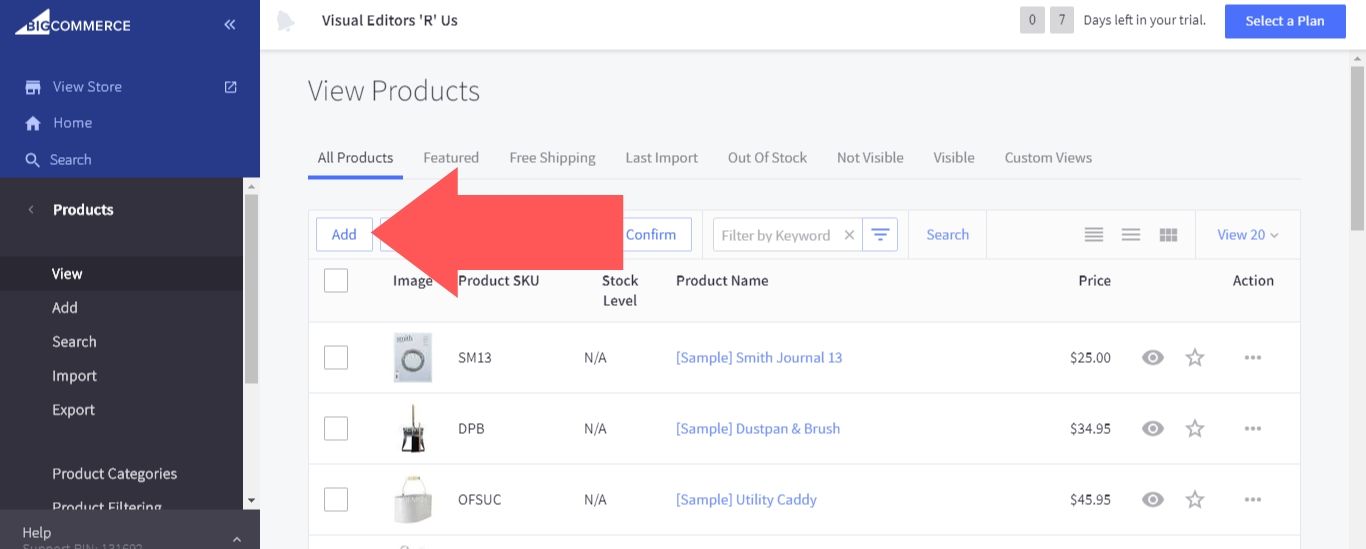The width and height of the screenshot is (1366, 549).
Task: Click the BigCommerce logo
Action: tap(72, 23)
